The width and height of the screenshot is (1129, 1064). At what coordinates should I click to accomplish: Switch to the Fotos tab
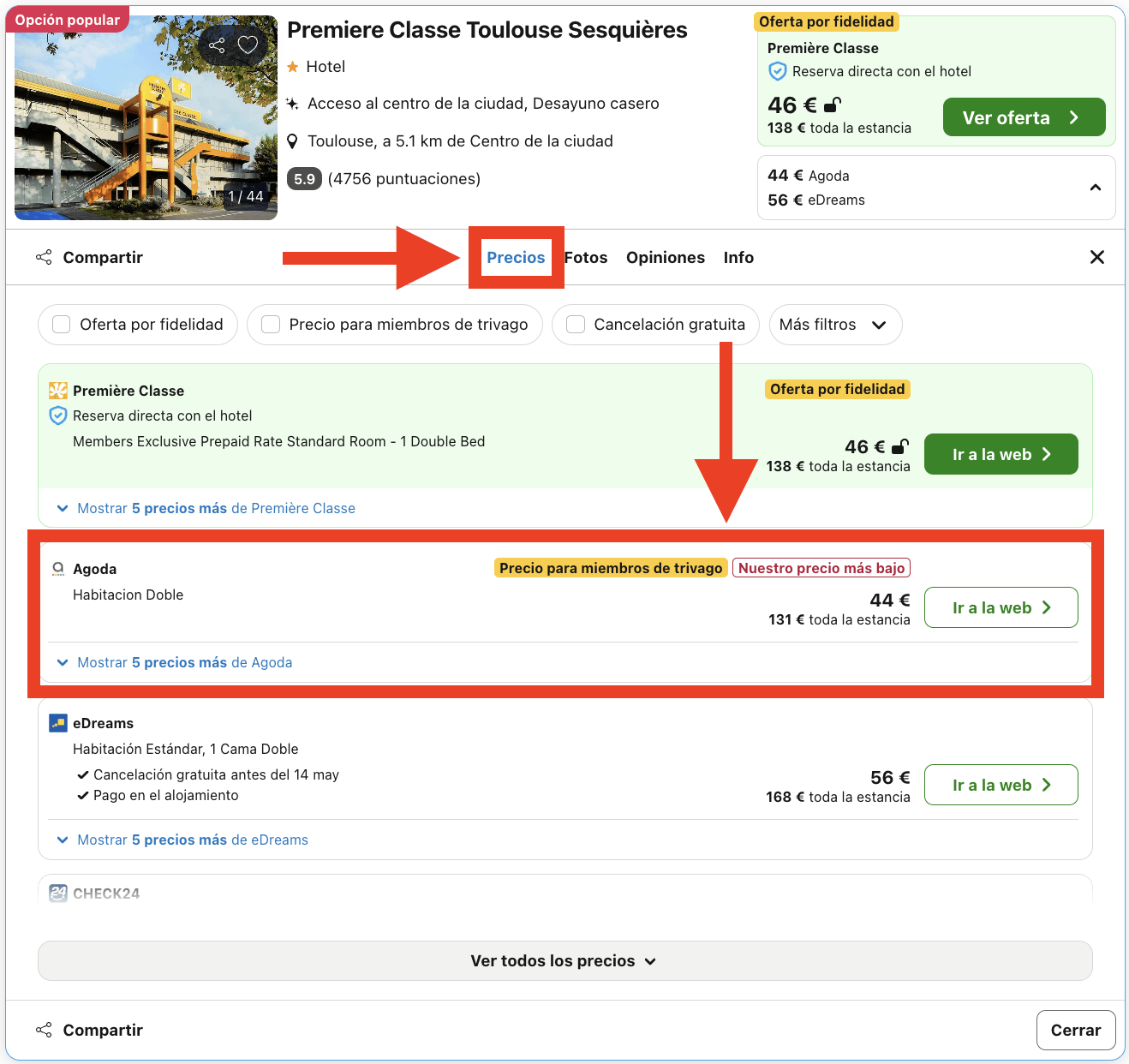coord(585,257)
